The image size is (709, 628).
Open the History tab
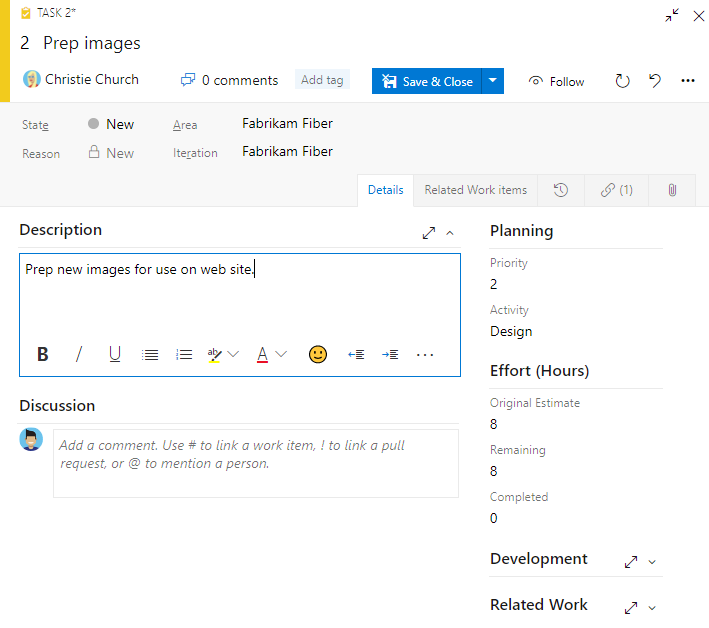click(x=561, y=190)
